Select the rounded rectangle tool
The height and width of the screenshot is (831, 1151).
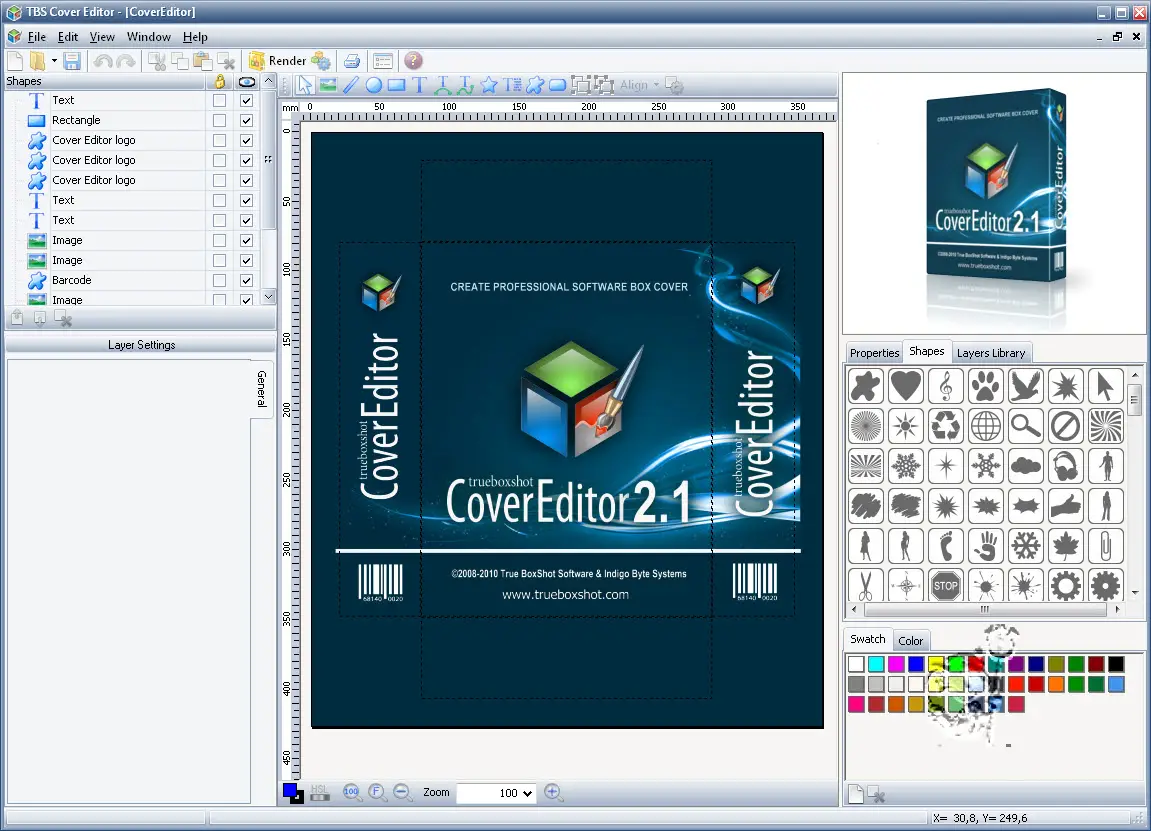coord(558,86)
